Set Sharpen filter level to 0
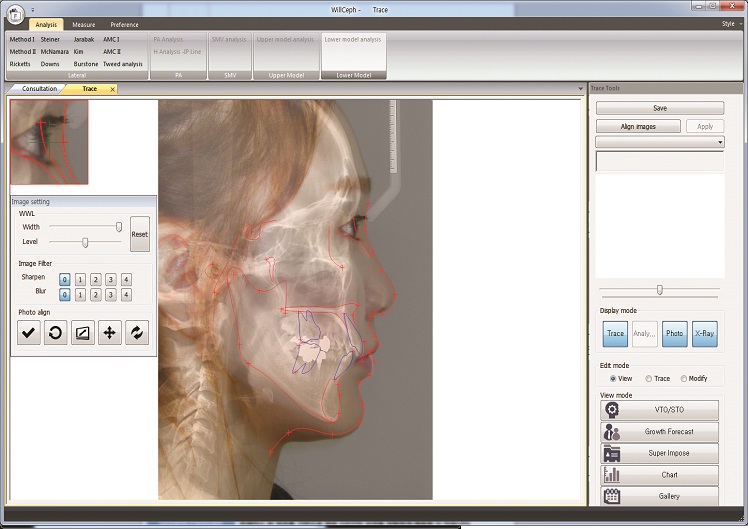 coord(65,280)
